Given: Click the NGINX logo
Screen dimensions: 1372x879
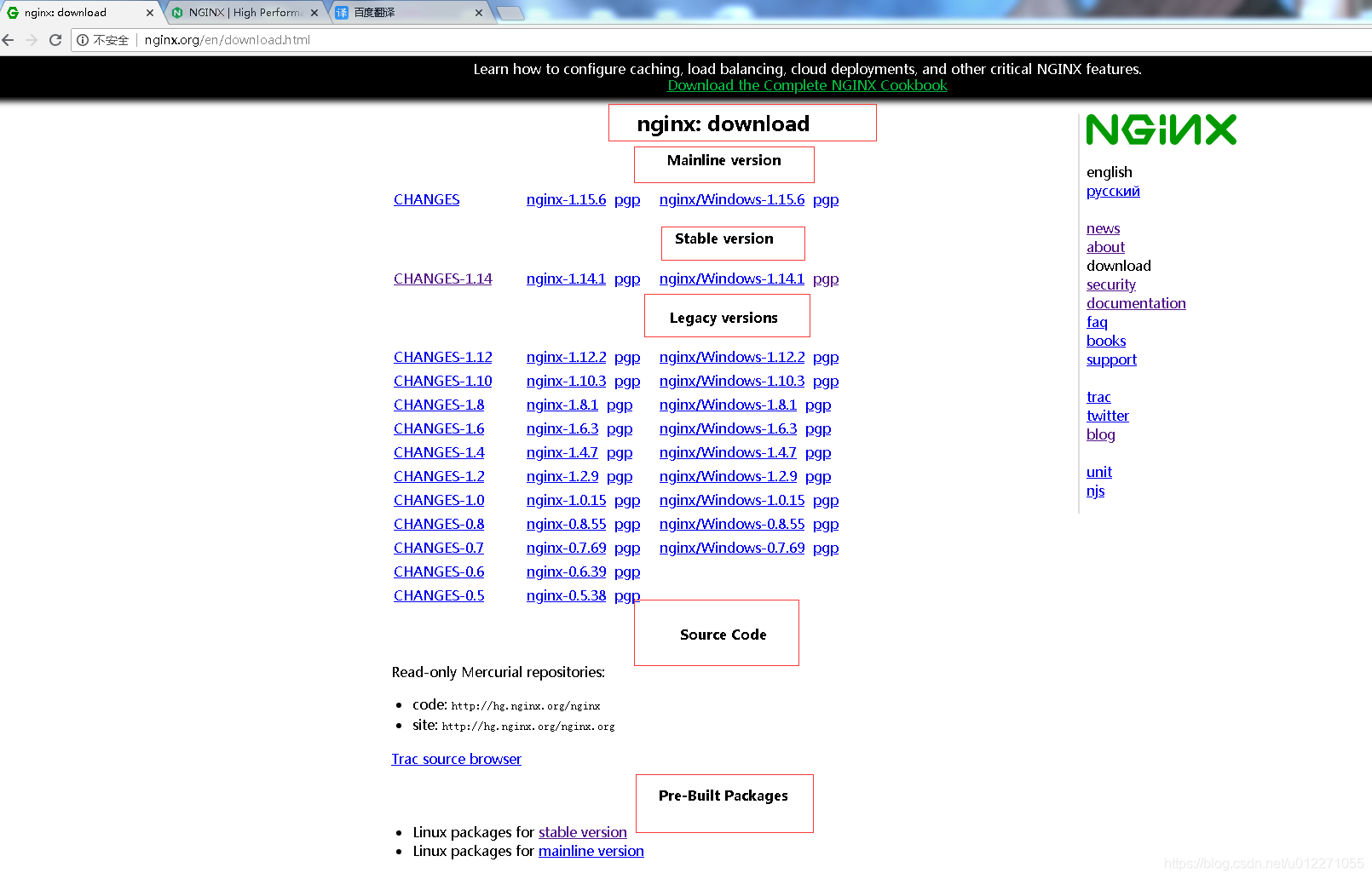Looking at the screenshot, I should (1162, 129).
